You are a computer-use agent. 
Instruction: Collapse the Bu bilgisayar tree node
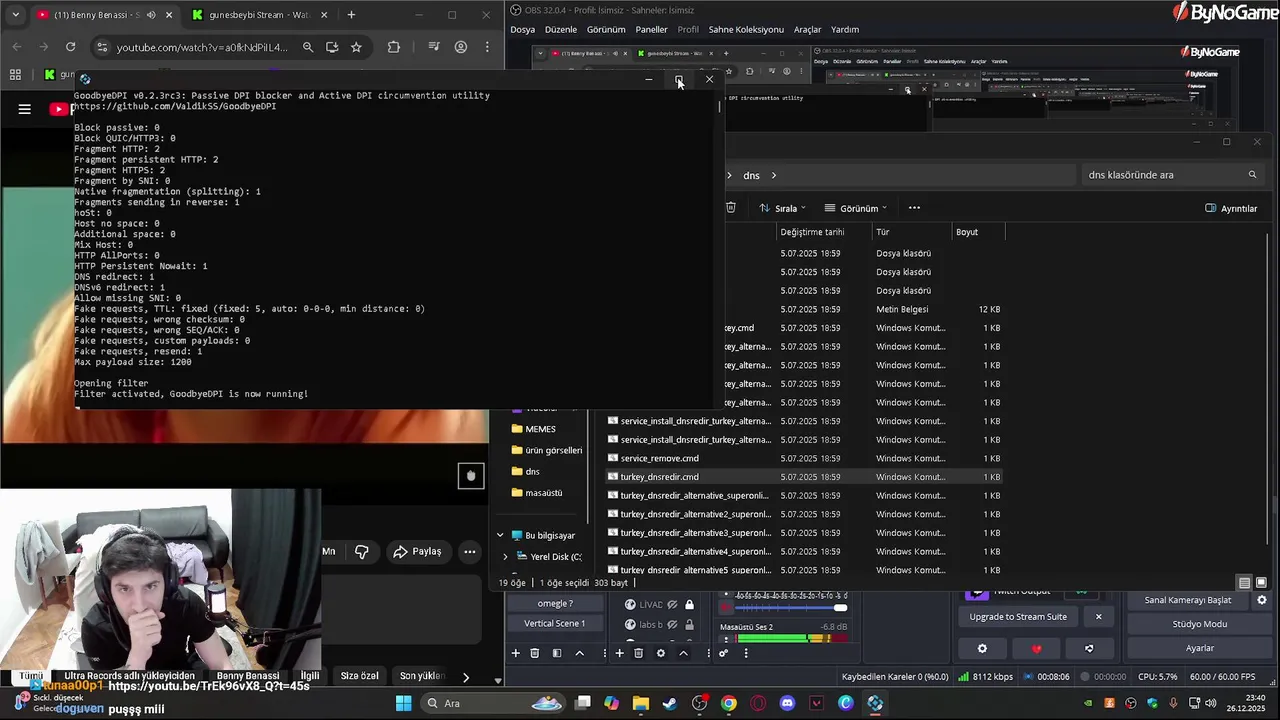(x=500, y=535)
